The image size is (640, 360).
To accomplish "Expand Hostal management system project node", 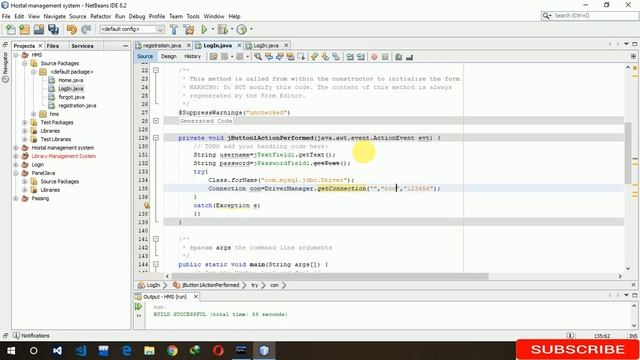I will point(16,148).
